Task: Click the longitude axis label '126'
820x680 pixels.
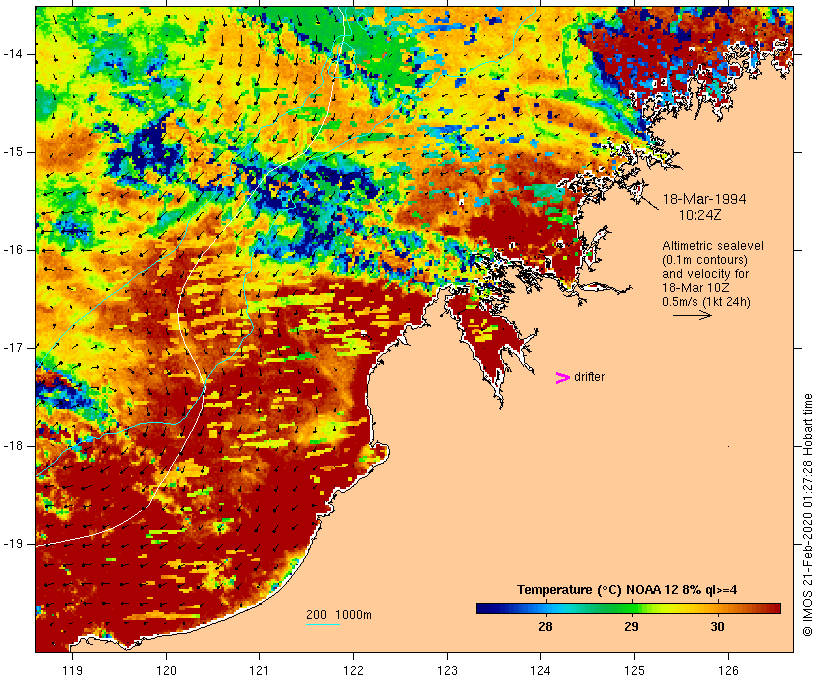Action: [x=728, y=670]
